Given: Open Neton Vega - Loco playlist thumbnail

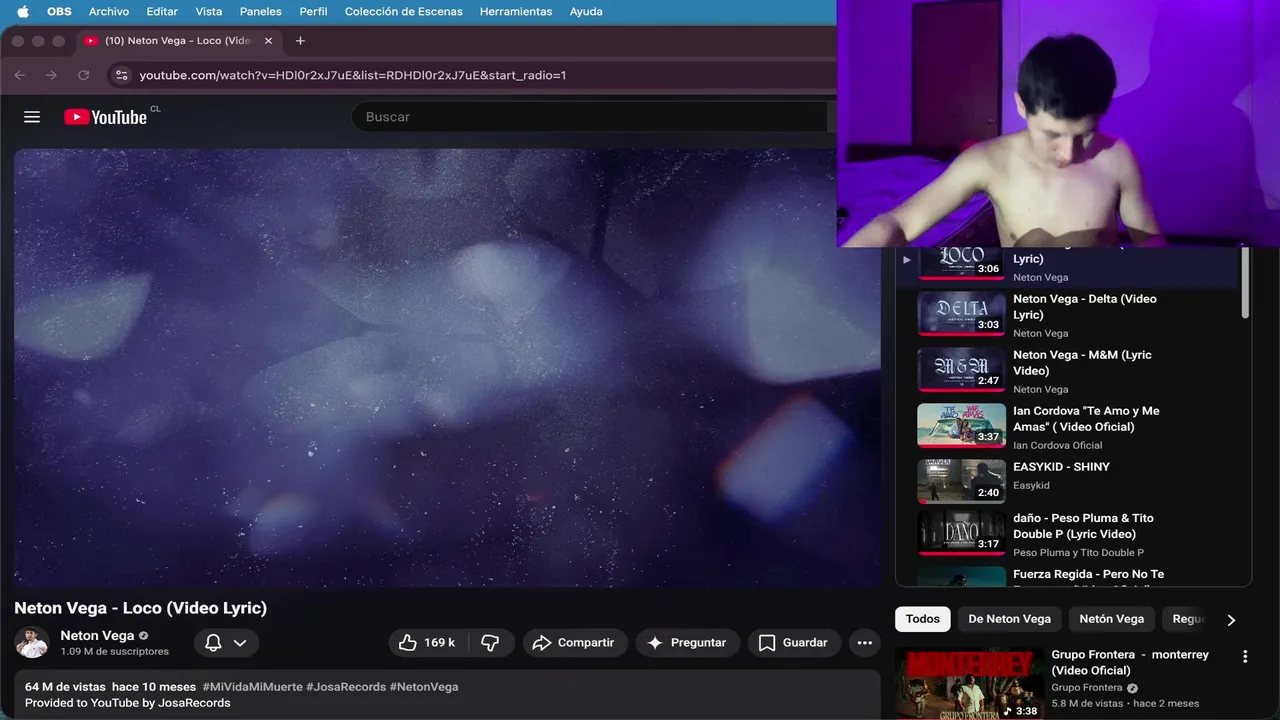Looking at the screenshot, I should coord(961,263).
